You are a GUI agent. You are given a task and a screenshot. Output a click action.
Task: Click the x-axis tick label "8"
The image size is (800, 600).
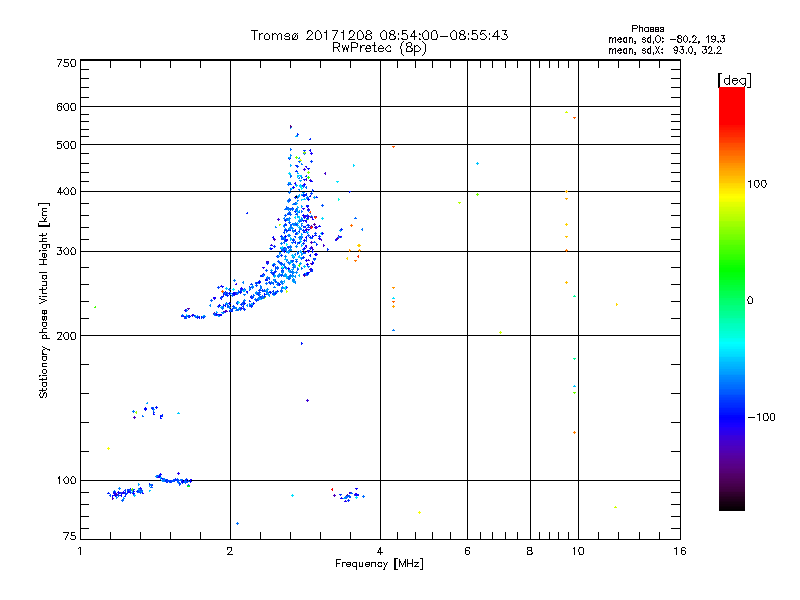pos(530,552)
